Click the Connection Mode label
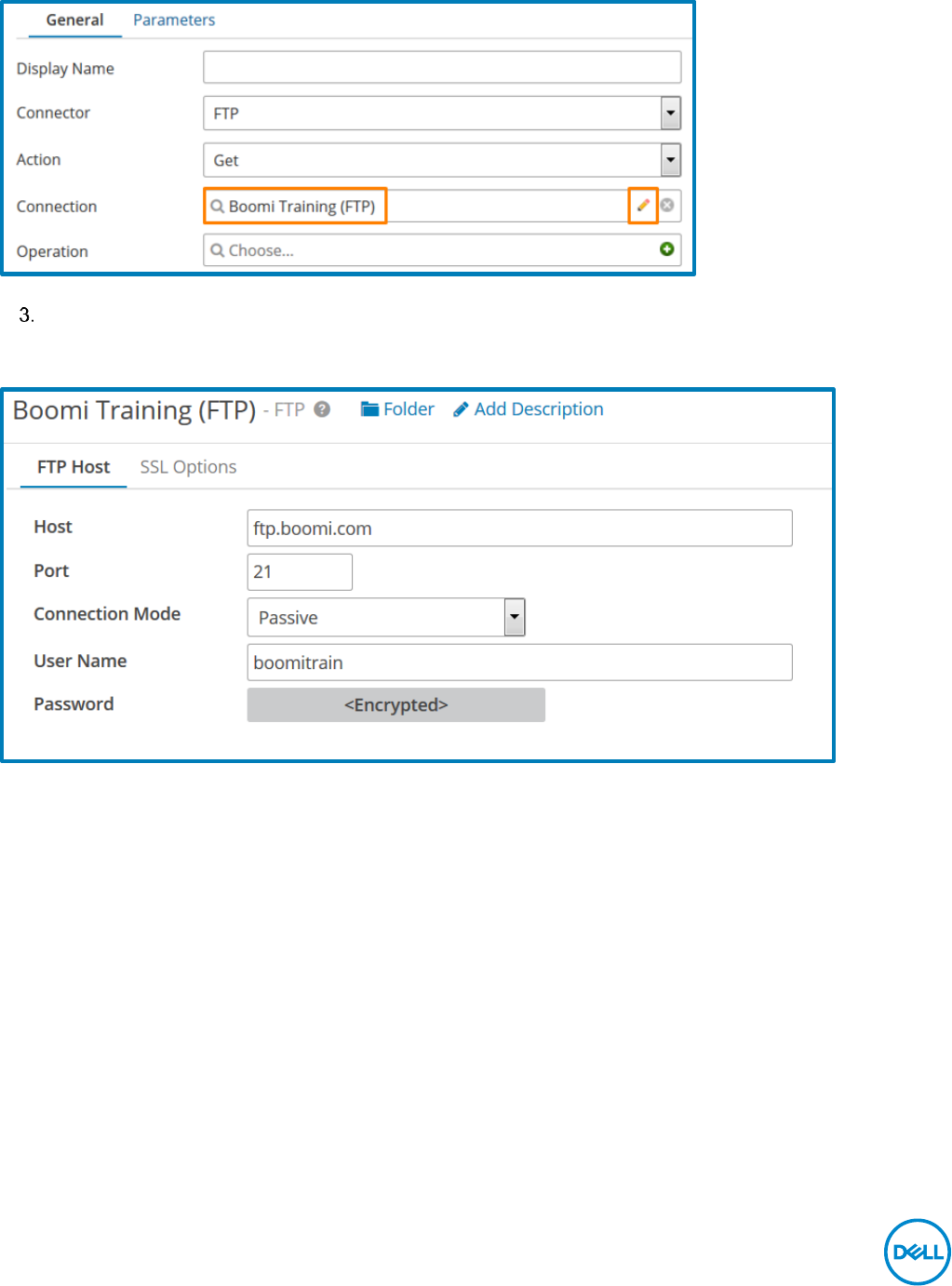Screen dimensions: 952x1286 pyautogui.click(x=107, y=614)
